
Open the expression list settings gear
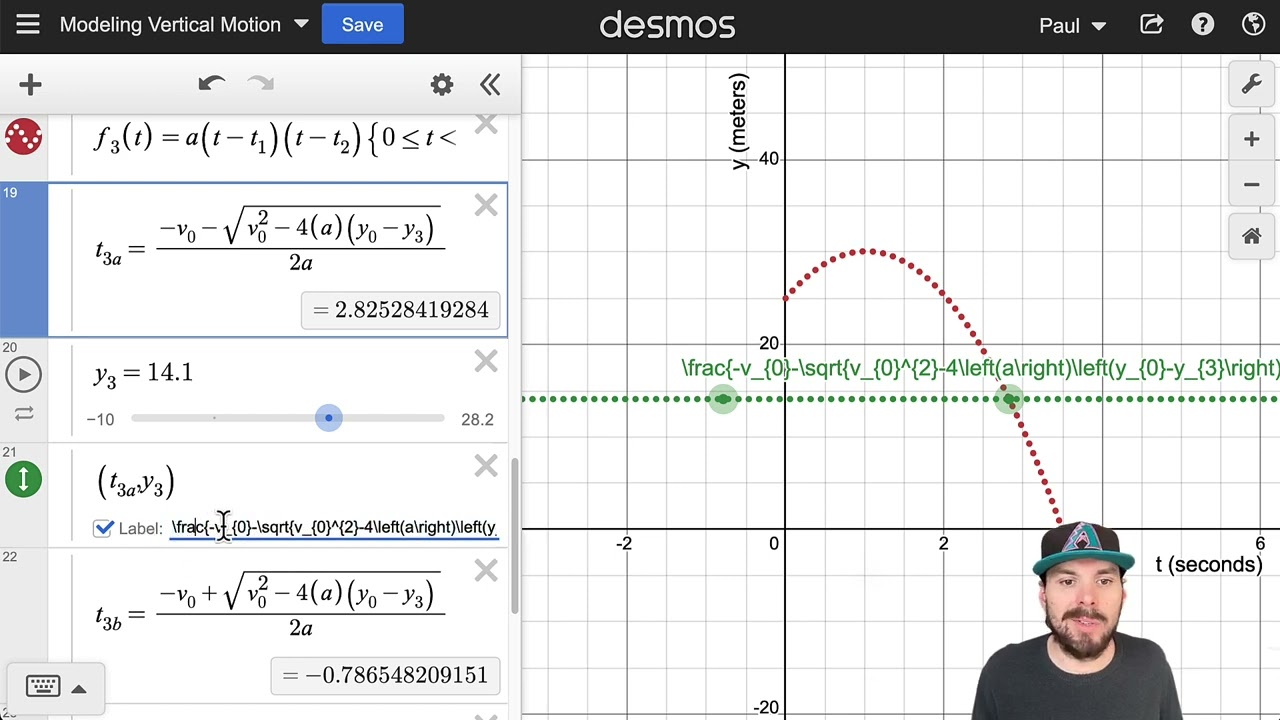click(441, 85)
